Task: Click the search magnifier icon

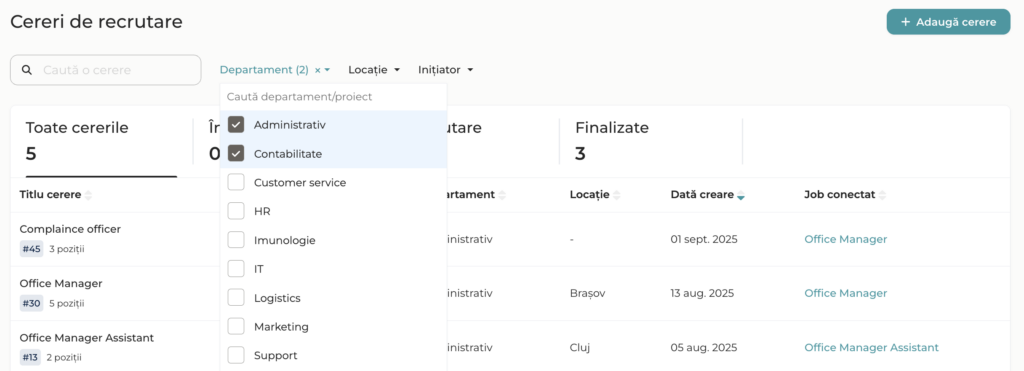Action: point(27,70)
